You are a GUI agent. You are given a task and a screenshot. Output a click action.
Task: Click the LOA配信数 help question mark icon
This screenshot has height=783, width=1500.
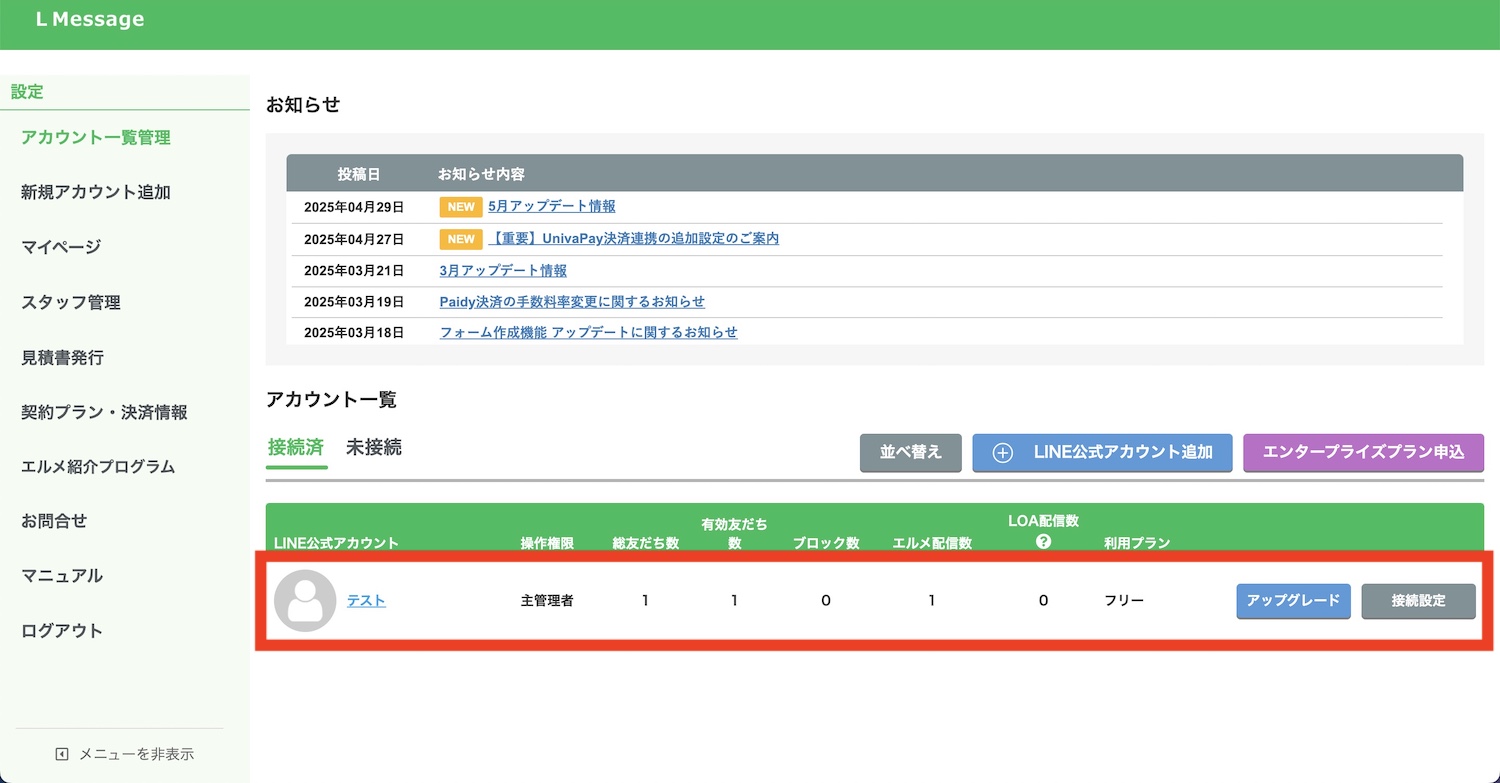(1043, 541)
